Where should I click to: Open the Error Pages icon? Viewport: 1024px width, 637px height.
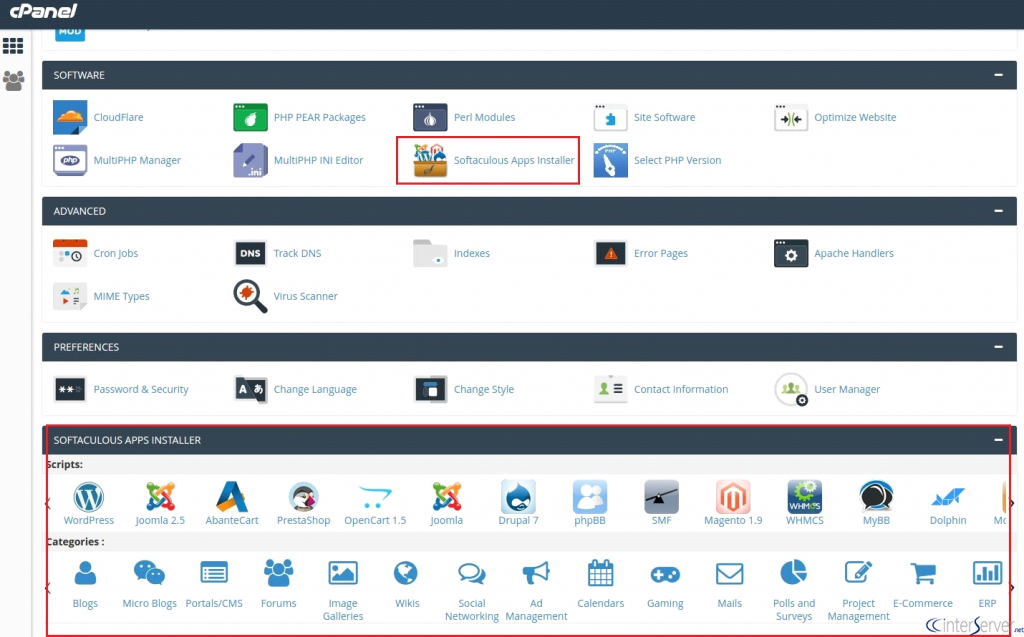point(610,253)
